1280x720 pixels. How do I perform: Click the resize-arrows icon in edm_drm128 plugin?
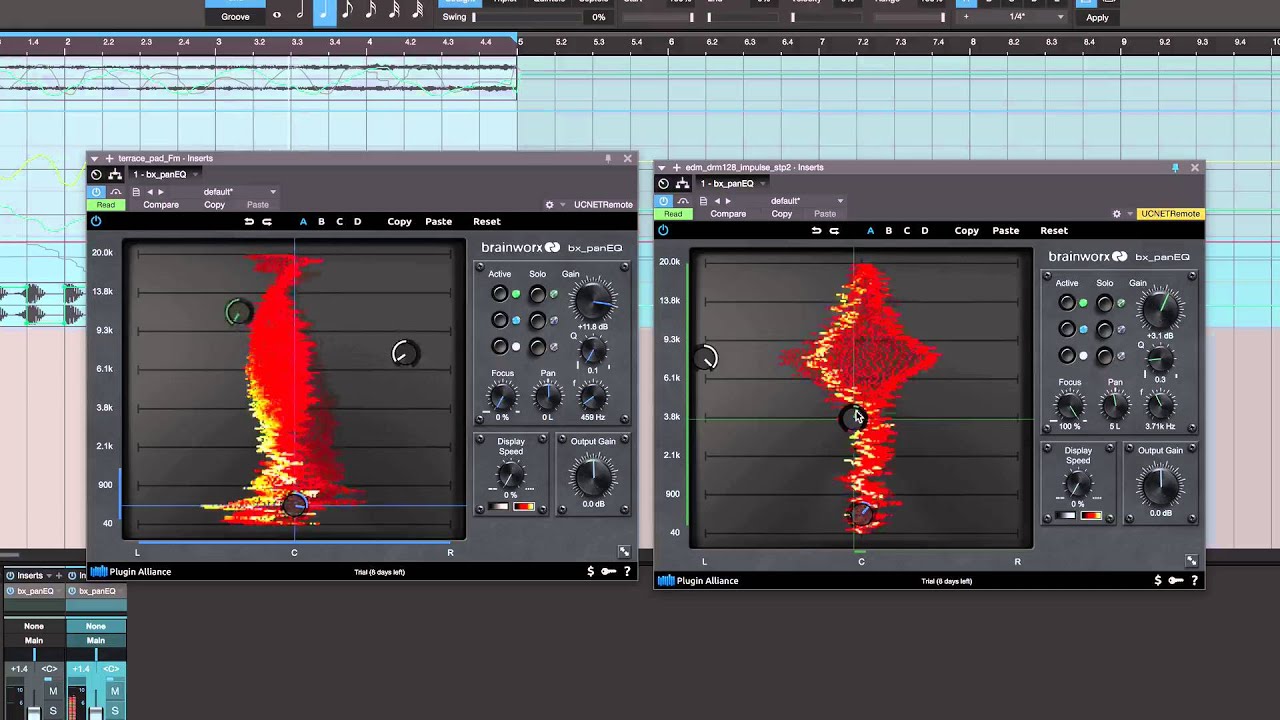tap(1191, 560)
